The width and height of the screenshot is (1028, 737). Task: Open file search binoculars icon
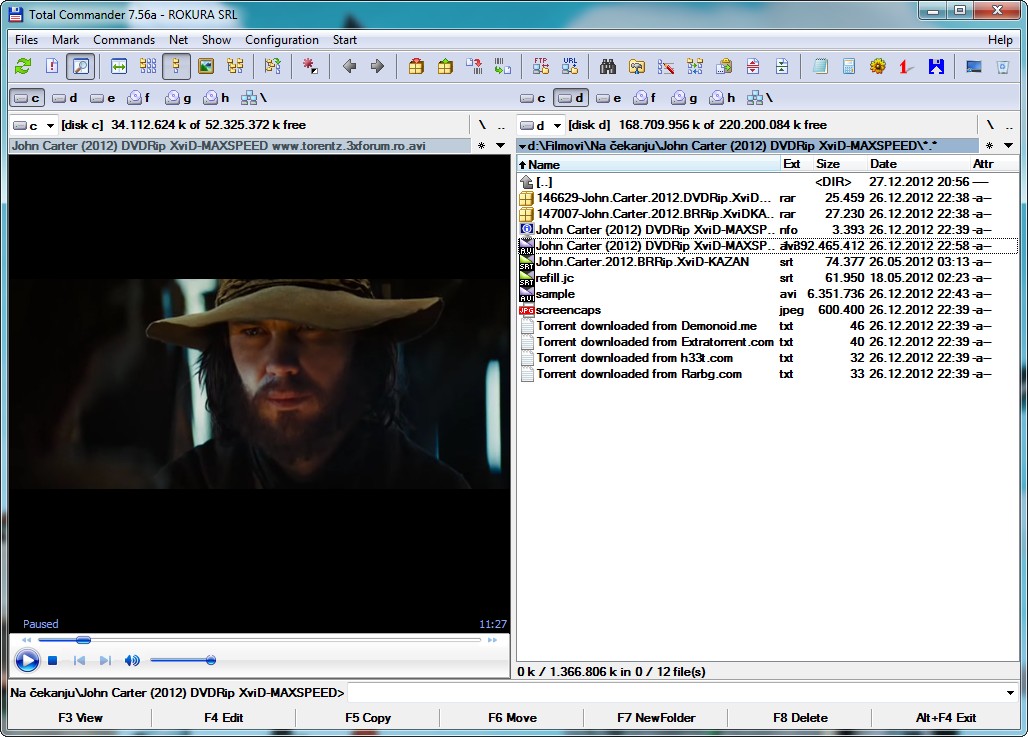(x=608, y=66)
